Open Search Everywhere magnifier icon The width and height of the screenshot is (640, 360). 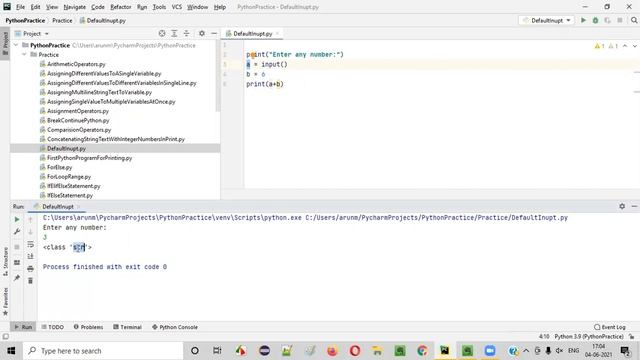(x=634, y=20)
